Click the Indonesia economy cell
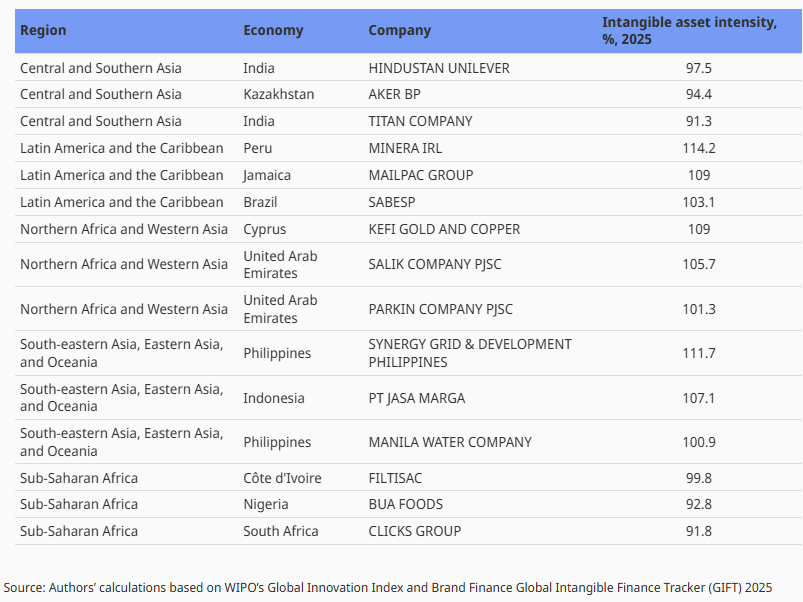803x602 pixels. [x=273, y=398]
